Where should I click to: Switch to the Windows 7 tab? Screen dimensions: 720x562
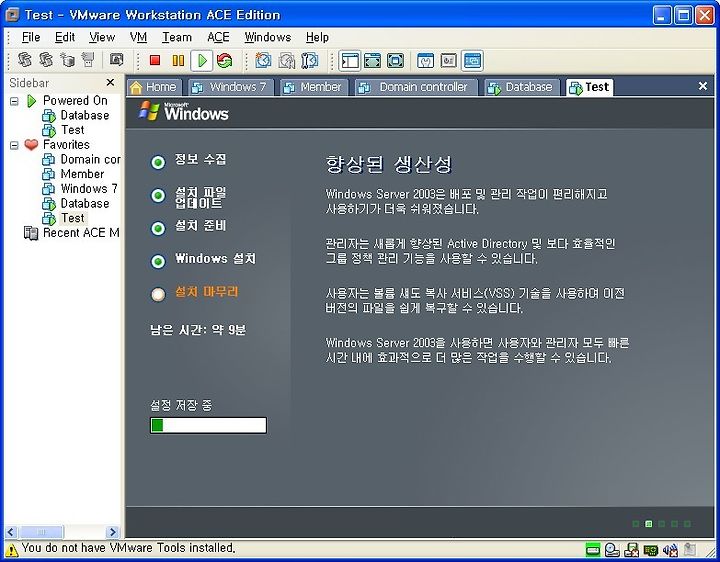click(230, 87)
